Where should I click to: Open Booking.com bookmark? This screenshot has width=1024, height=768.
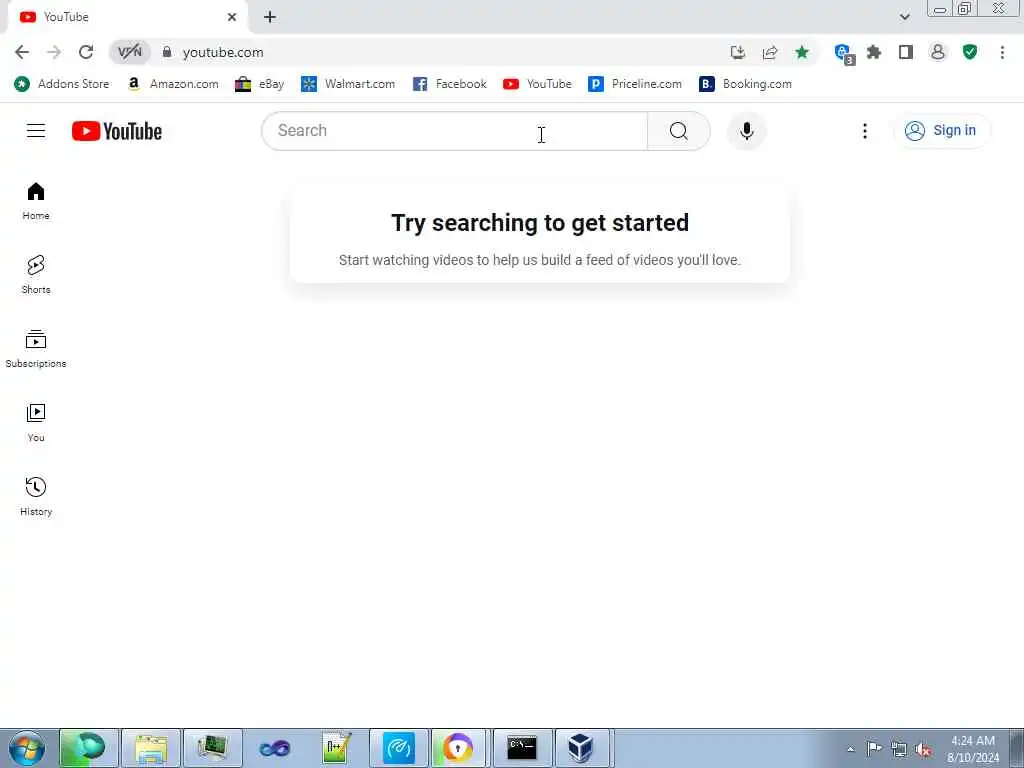pyautogui.click(x=745, y=84)
